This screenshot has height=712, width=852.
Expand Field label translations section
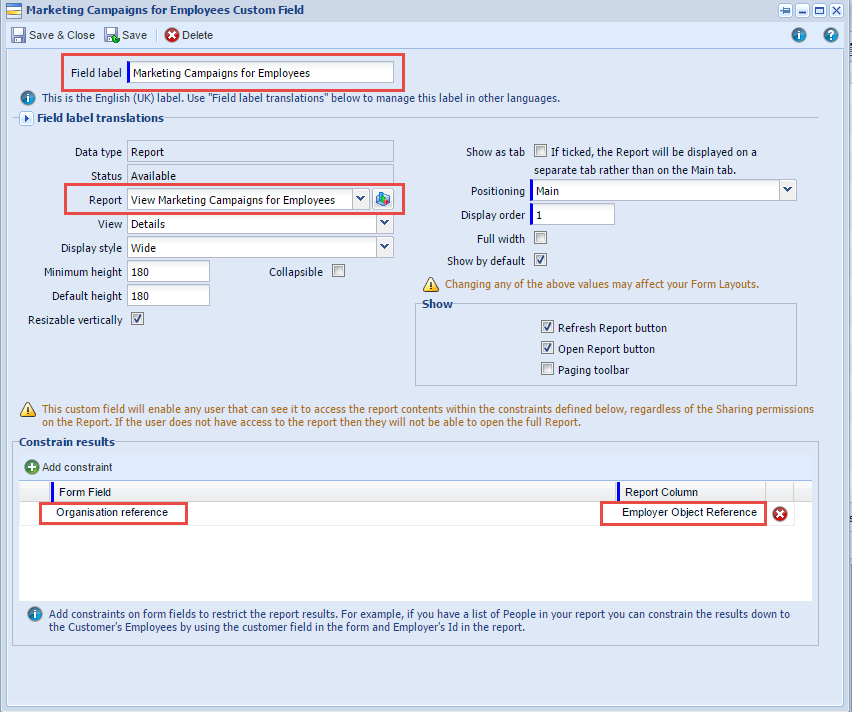[x=26, y=118]
